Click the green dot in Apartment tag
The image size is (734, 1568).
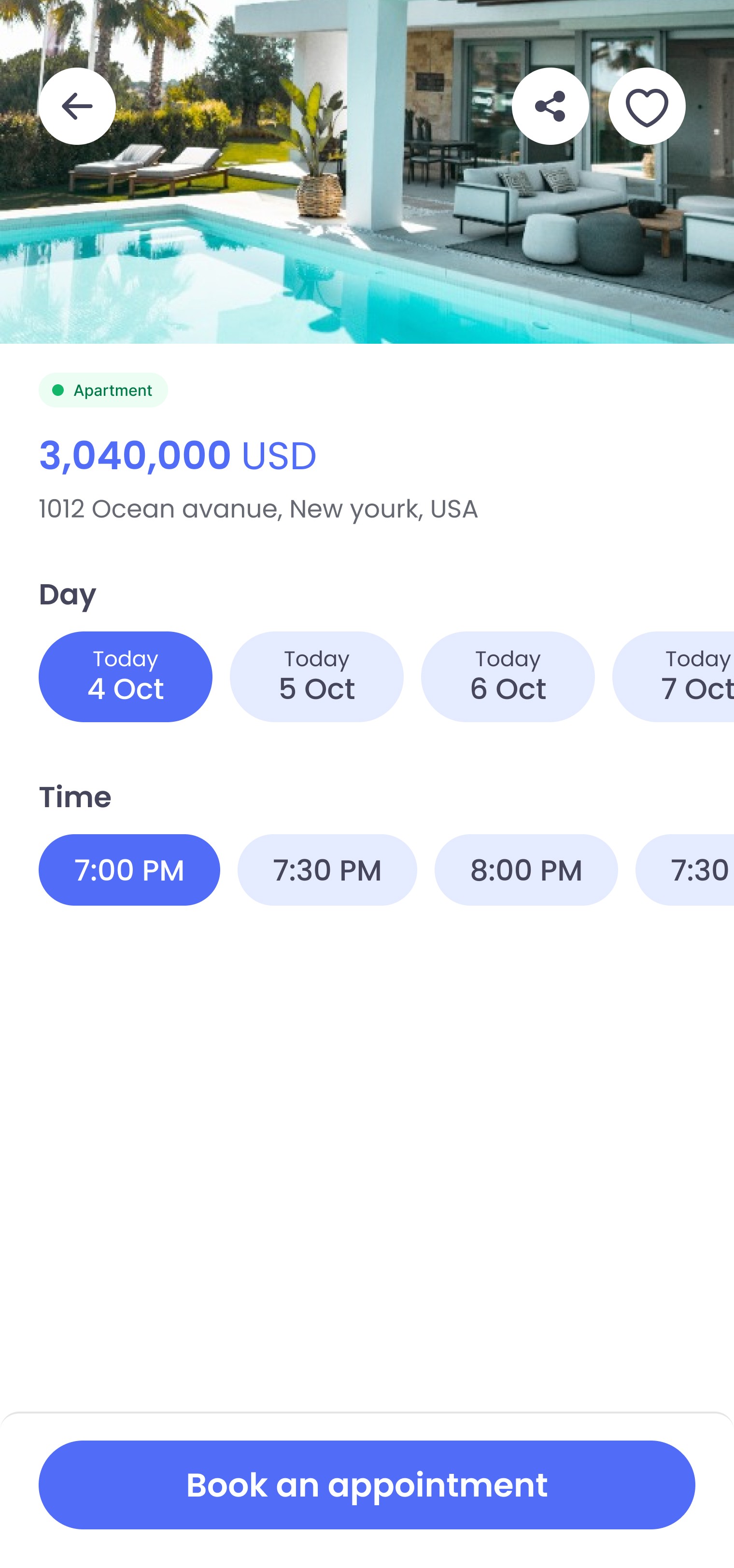(x=58, y=390)
